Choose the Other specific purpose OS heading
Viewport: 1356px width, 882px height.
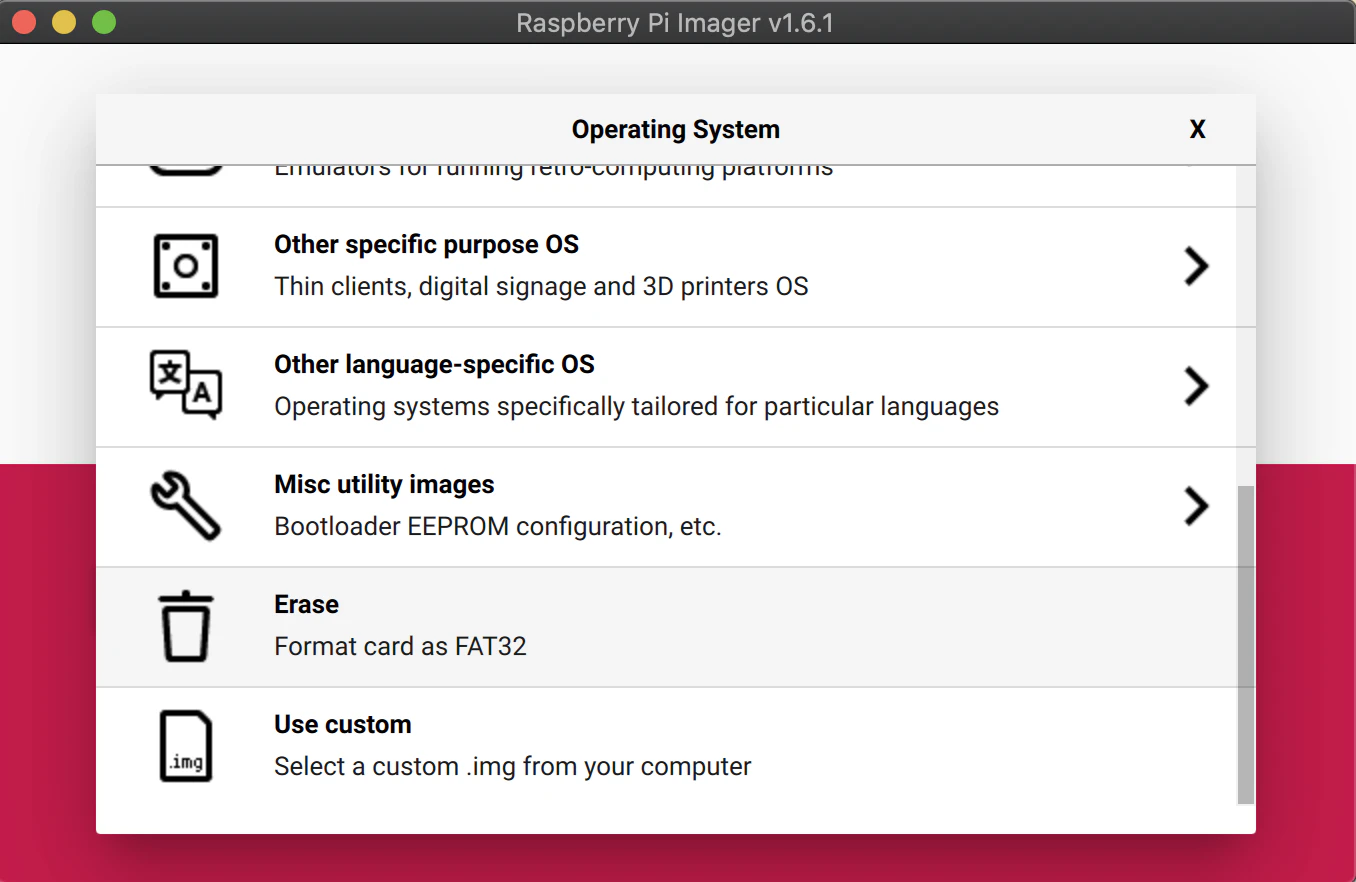(x=427, y=244)
